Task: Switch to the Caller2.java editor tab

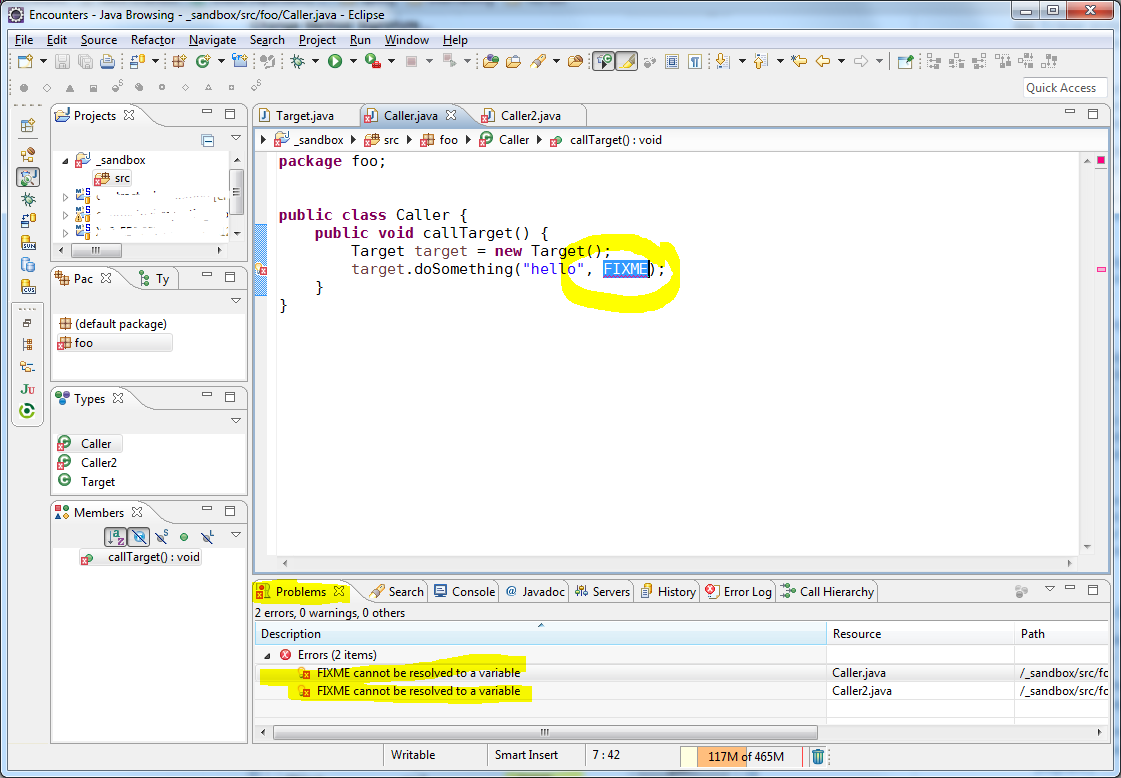Action: pos(530,115)
